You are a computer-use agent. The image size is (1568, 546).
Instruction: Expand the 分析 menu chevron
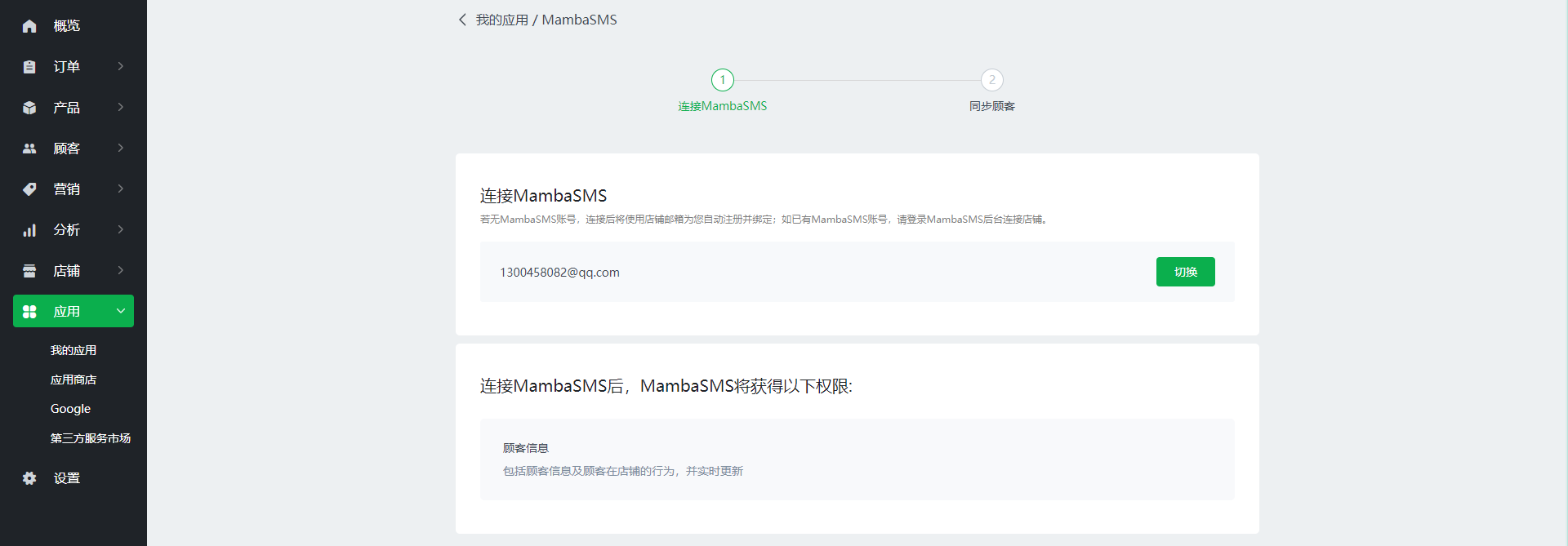(121, 229)
